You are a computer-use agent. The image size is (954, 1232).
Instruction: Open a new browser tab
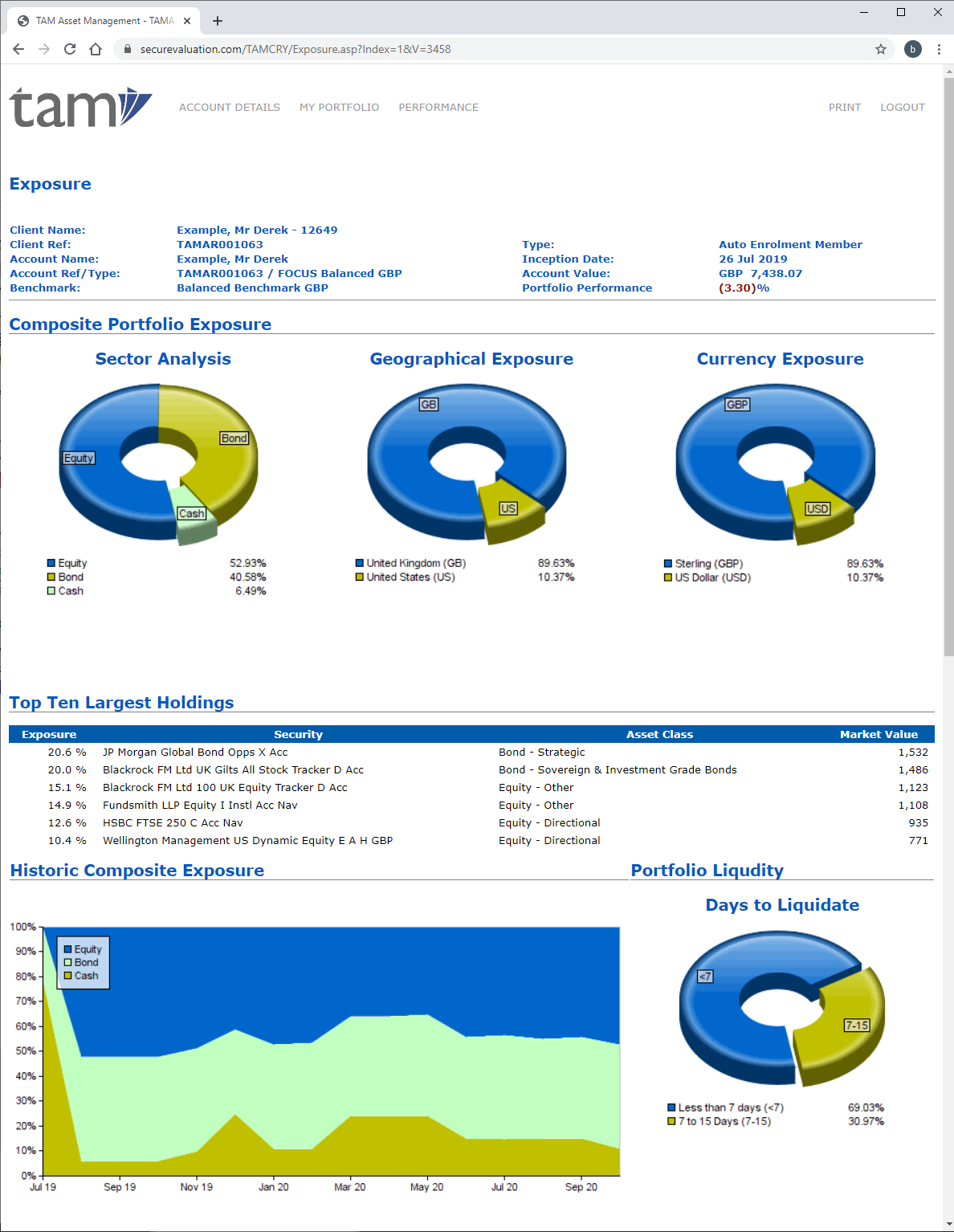coord(218,21)
